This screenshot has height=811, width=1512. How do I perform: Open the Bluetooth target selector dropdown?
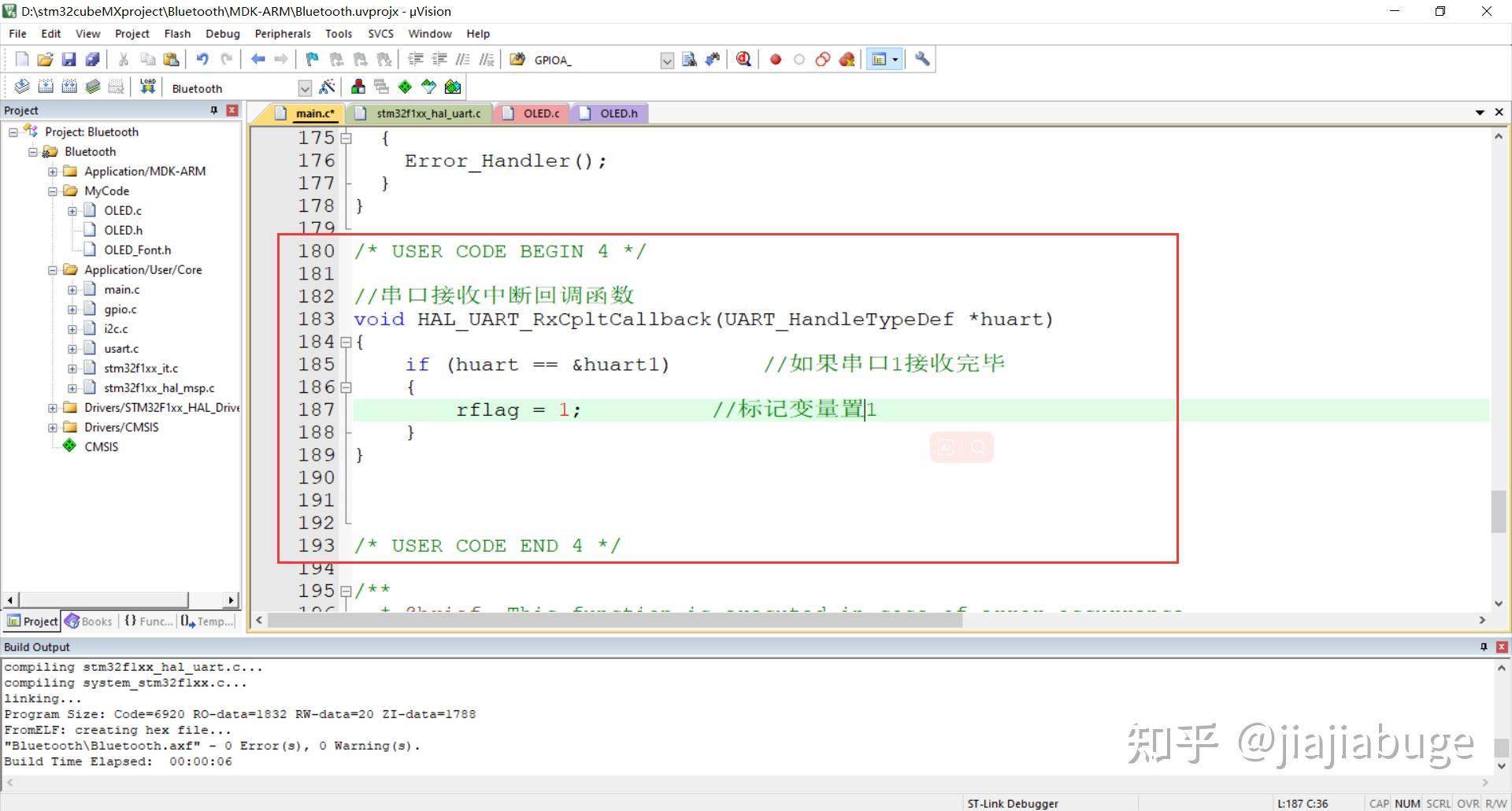(305, 87)
